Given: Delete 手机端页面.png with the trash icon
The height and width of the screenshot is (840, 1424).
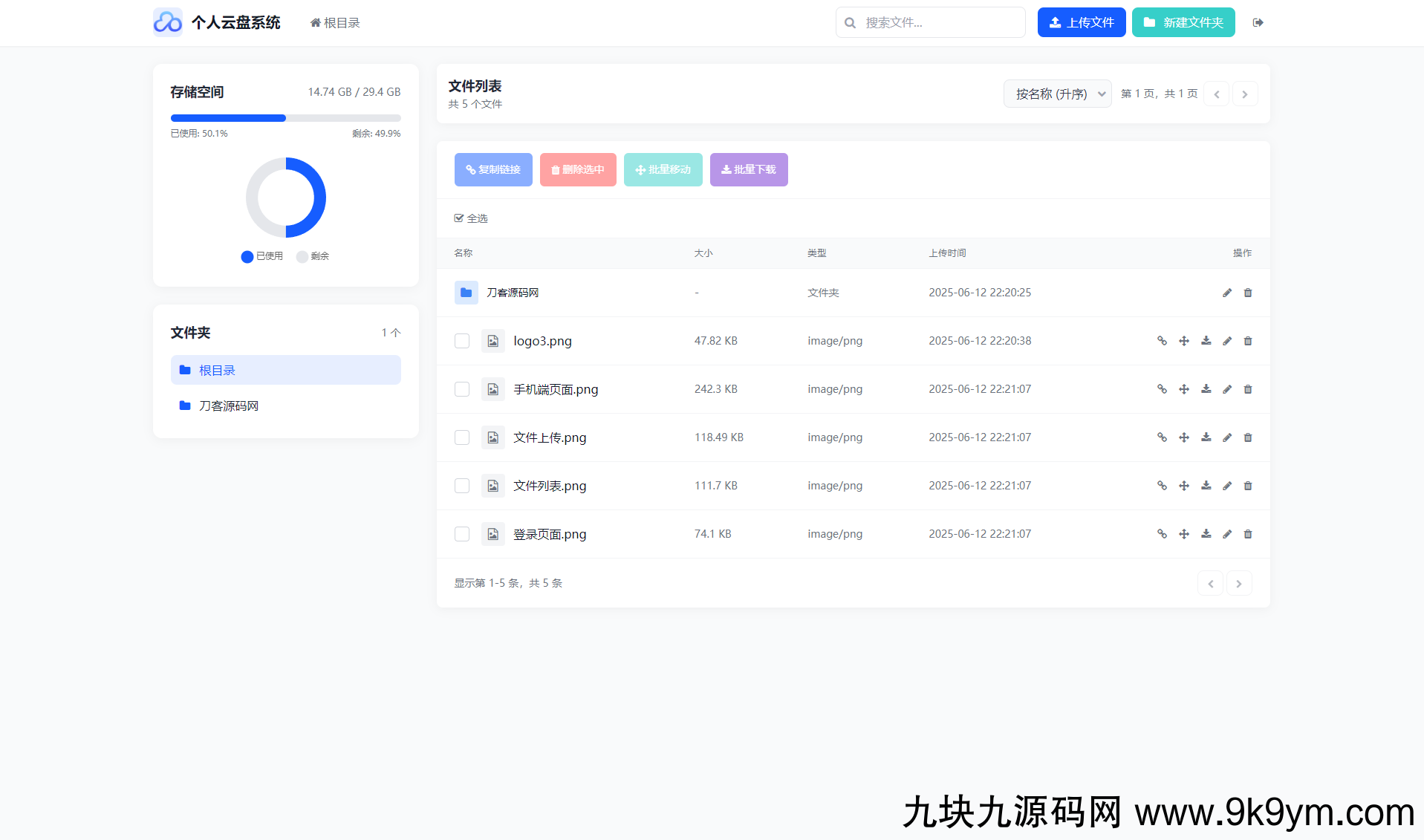Looking at the screenshot, I should coord(1248,388).
